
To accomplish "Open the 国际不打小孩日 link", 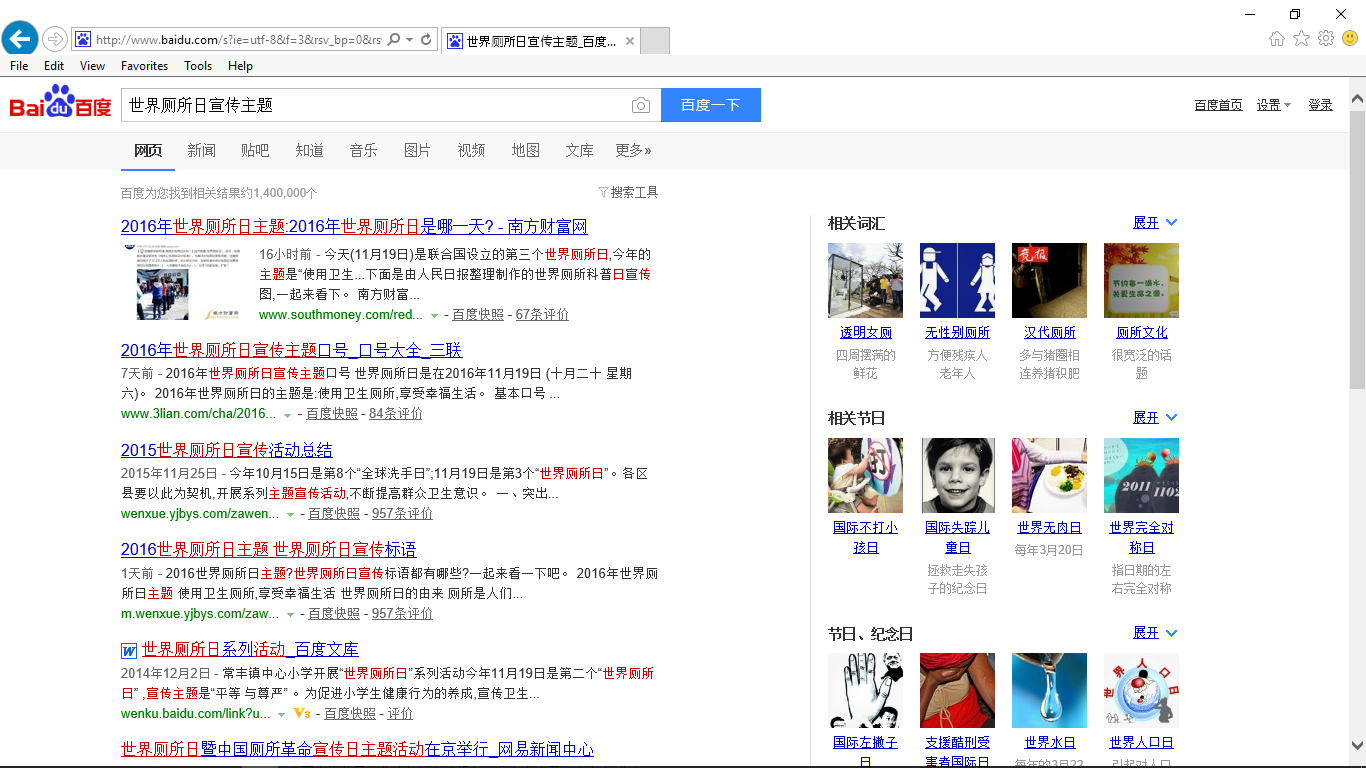I will (865, 537).
